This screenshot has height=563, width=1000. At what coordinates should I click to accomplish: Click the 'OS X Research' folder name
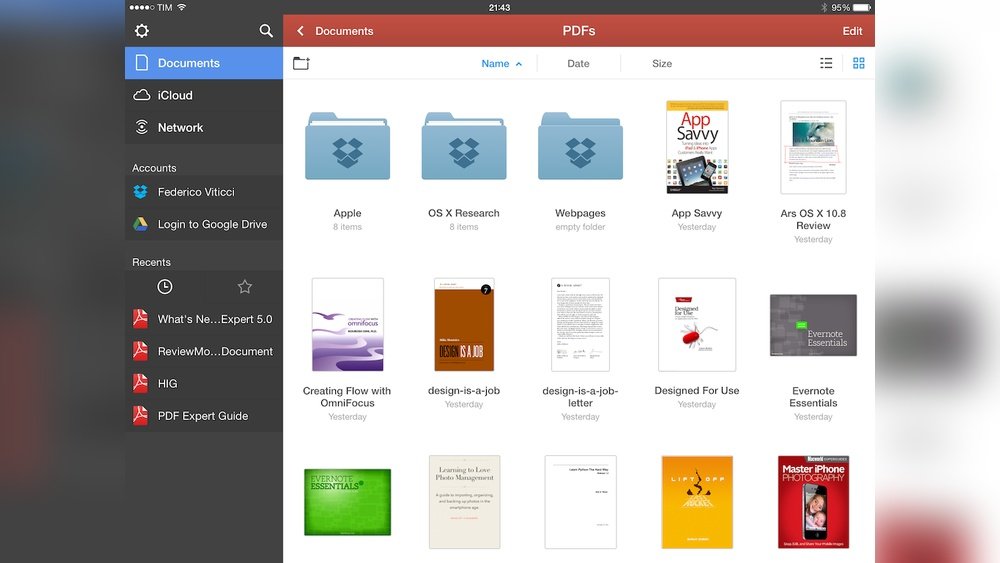pyautogui.click(x=464, y=213)
